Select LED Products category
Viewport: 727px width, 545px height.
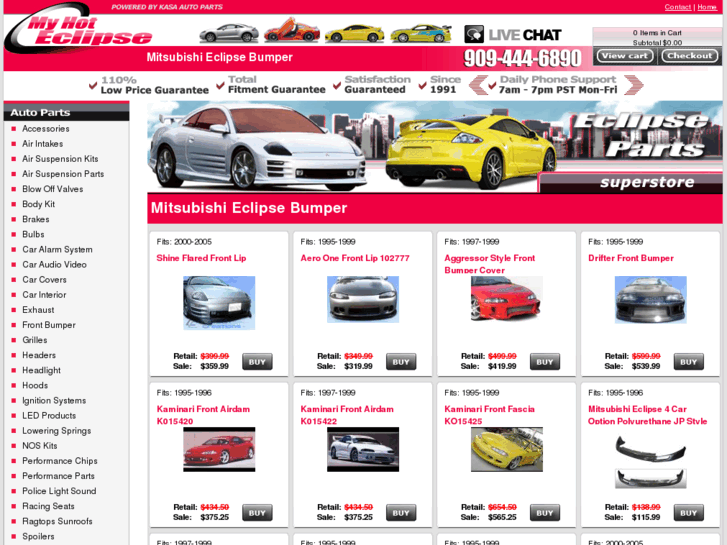click(49, 416)
